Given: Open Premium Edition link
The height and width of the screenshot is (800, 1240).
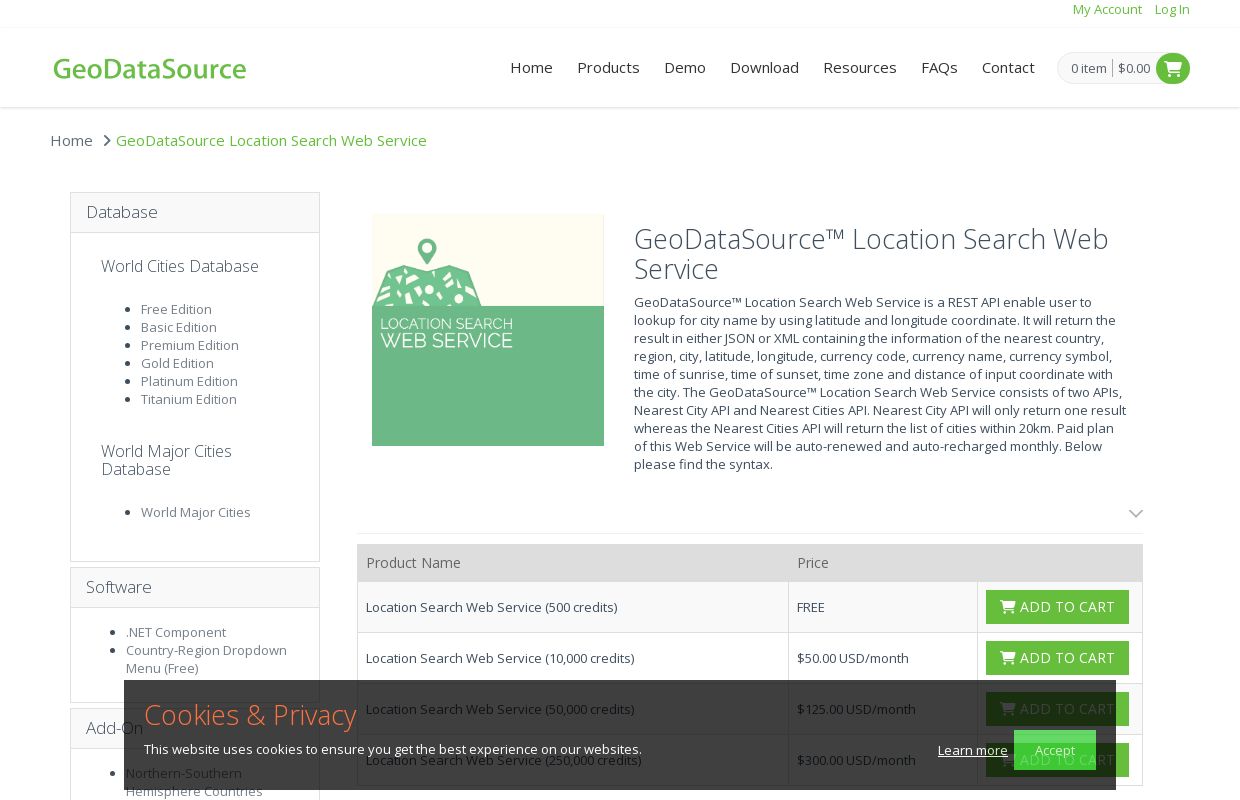Looking at the screenshot, I should coord(190,345).
